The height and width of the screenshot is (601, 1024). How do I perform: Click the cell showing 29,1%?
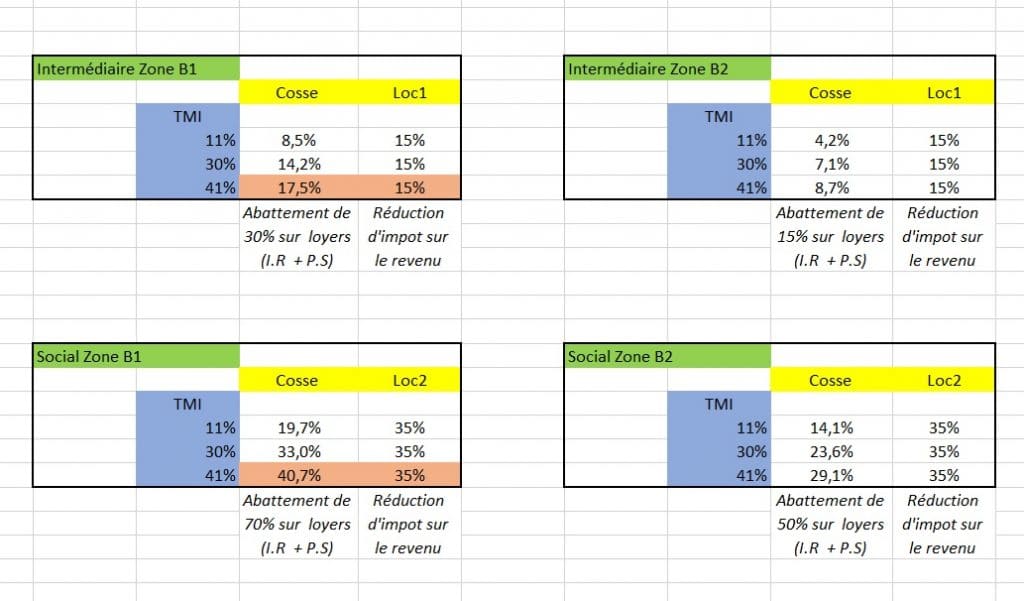click(x=829, y=475)
